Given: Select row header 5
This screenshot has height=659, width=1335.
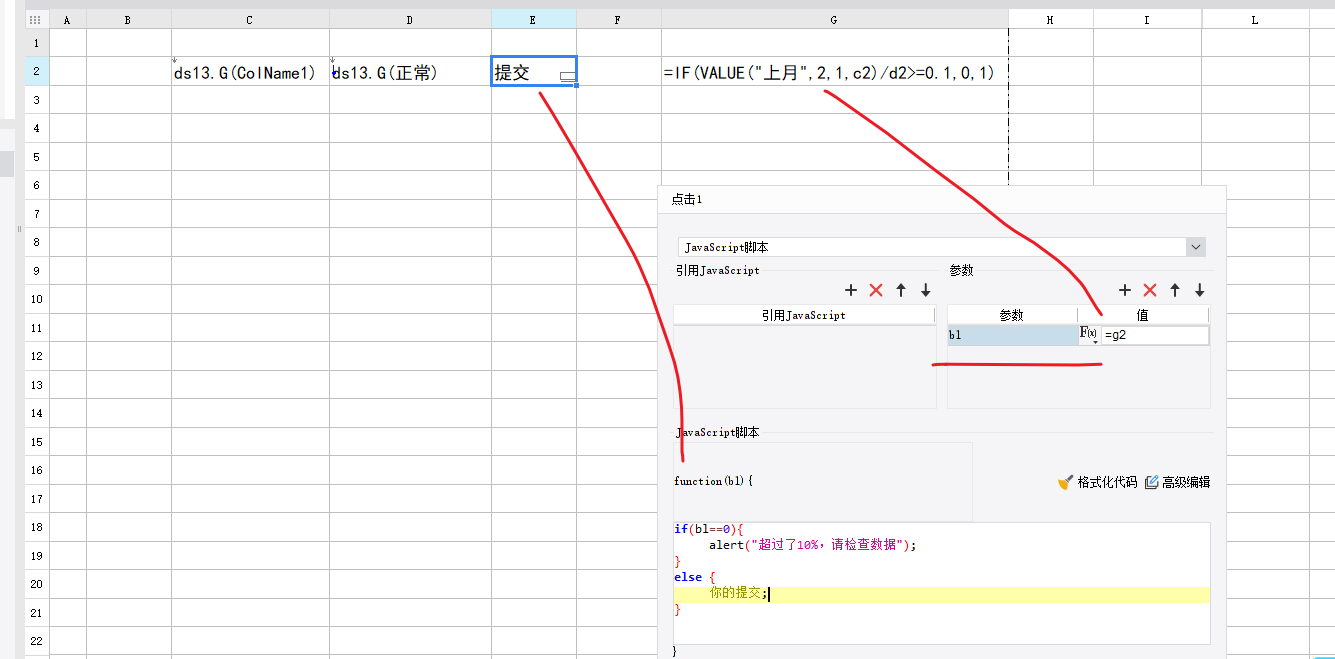Looking at the screenshot, I should [x=36, y=157].
